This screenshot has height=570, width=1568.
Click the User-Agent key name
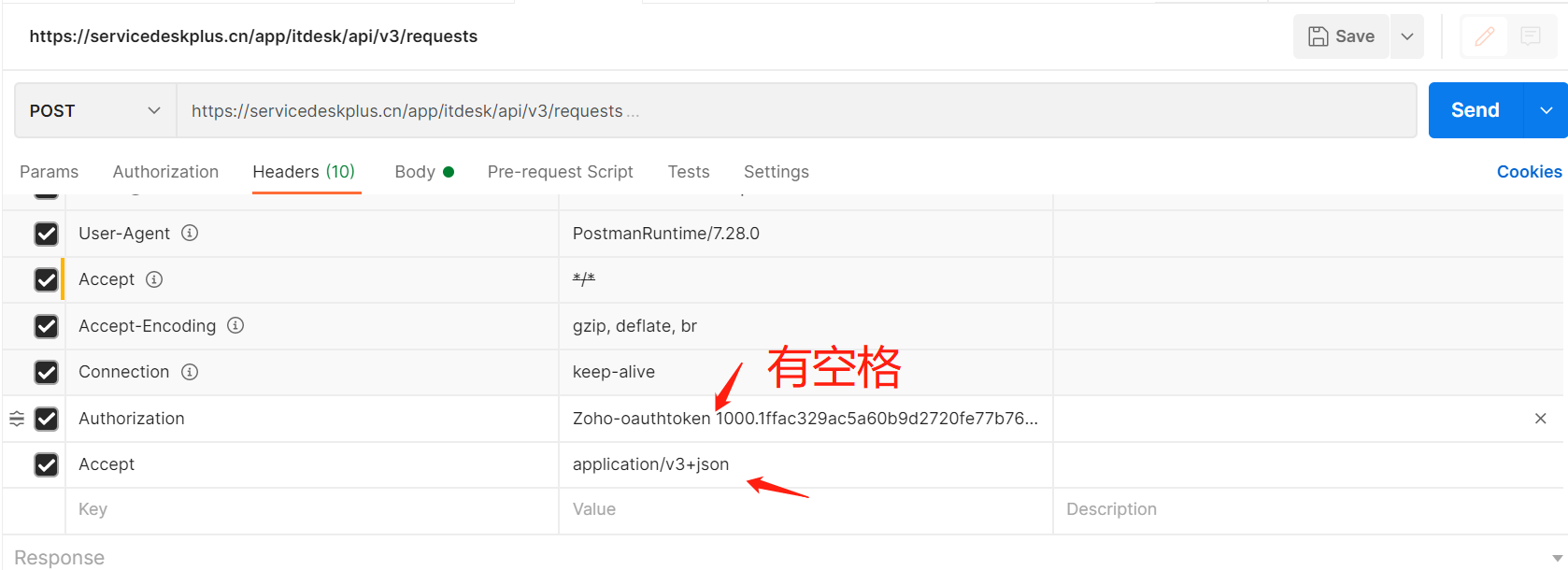(124, 234)
